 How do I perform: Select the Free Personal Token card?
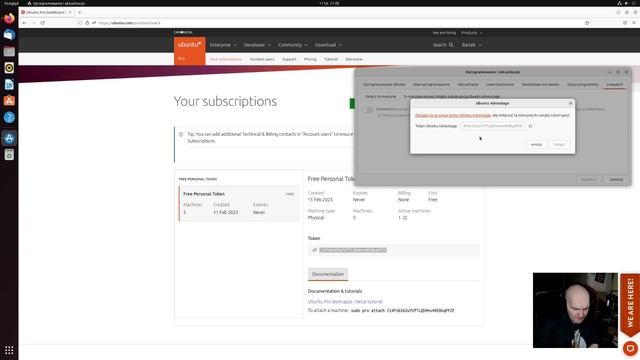(x=239, y=203)
